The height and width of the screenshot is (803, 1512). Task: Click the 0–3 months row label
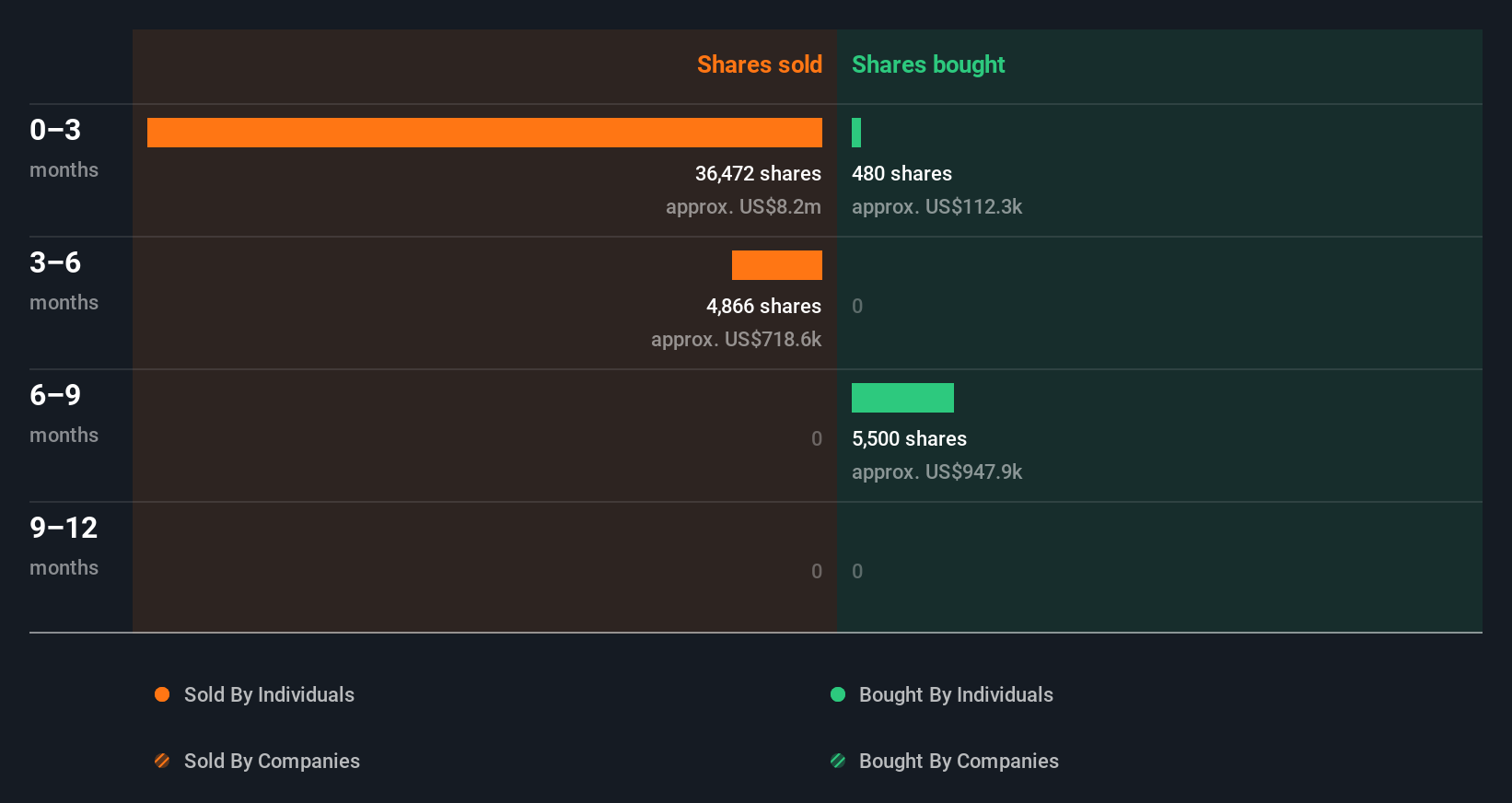(x=64, y=148)
